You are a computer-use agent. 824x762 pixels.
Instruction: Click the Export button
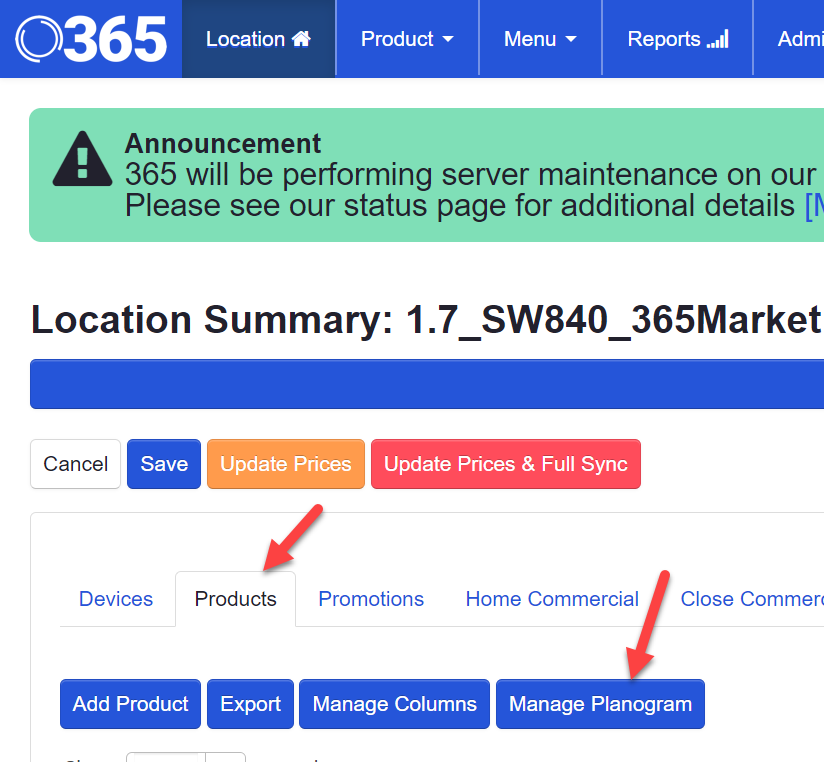click(x=250, y=704)
